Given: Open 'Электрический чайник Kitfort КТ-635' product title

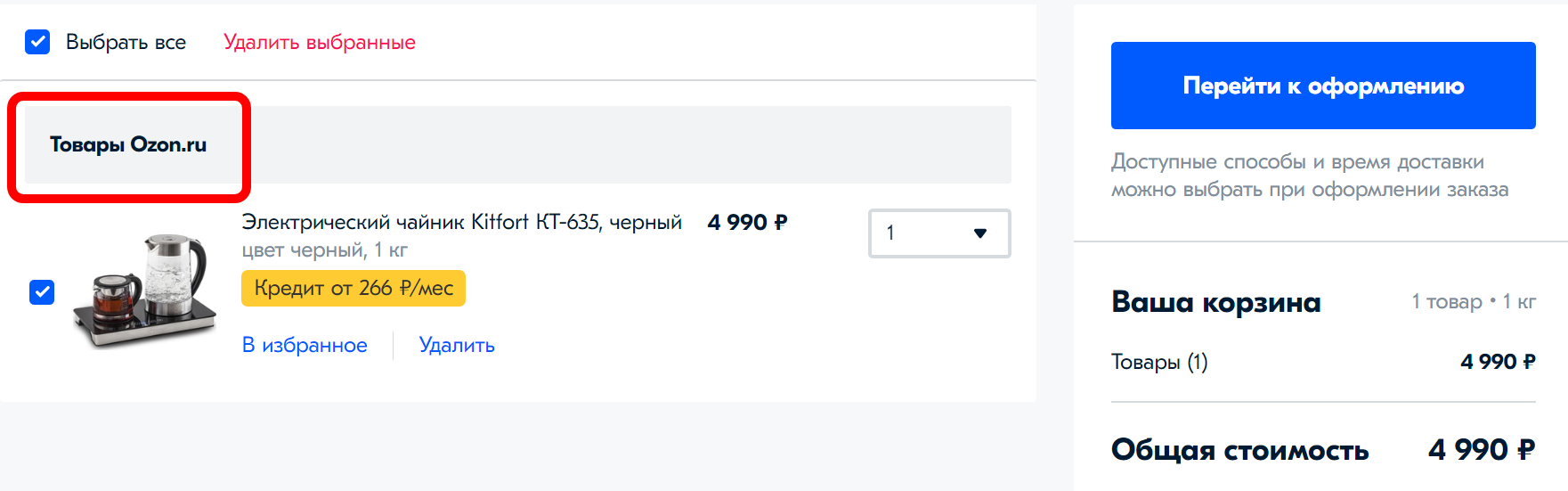Looking at the screenshot, I should [461, 222].
